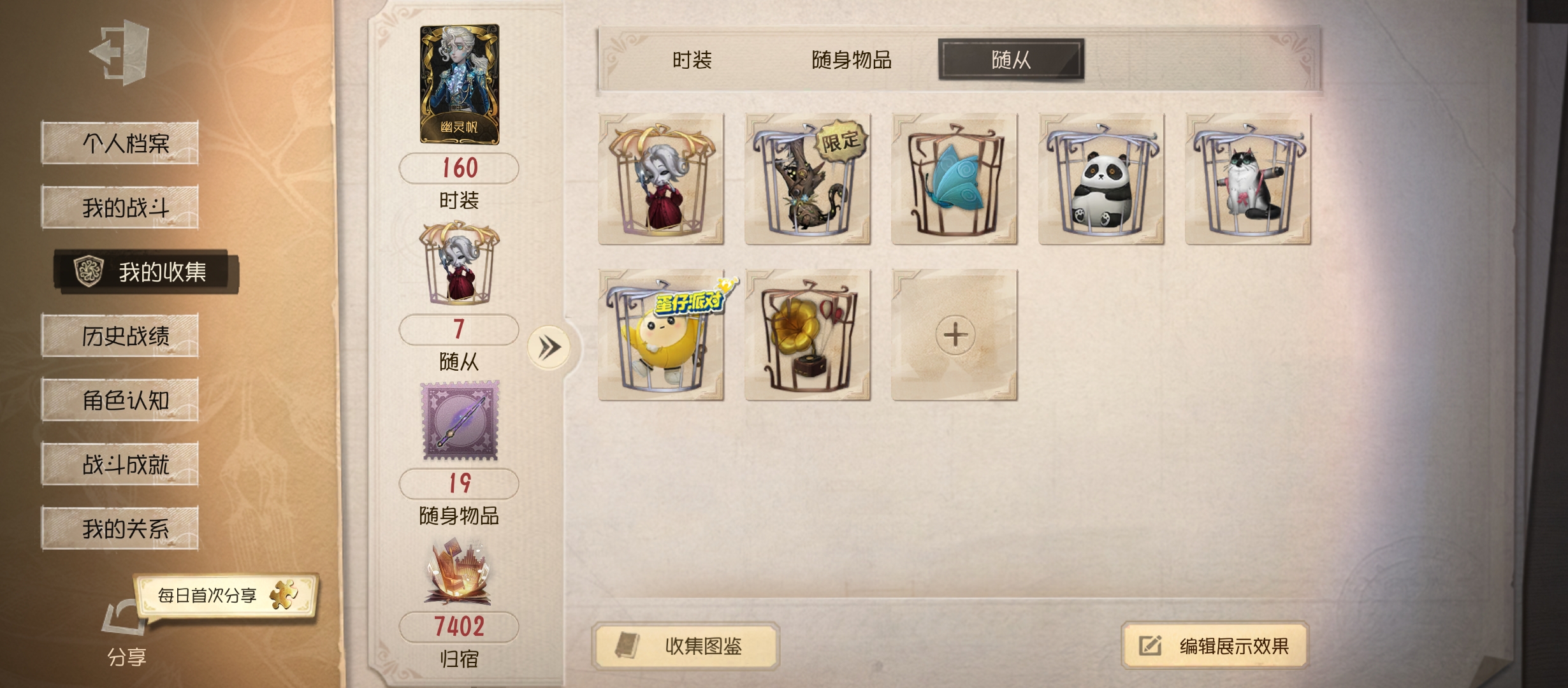The image size is (1568, 688).
Task: Select the limited tree creature follower
Action: [808, 179]
